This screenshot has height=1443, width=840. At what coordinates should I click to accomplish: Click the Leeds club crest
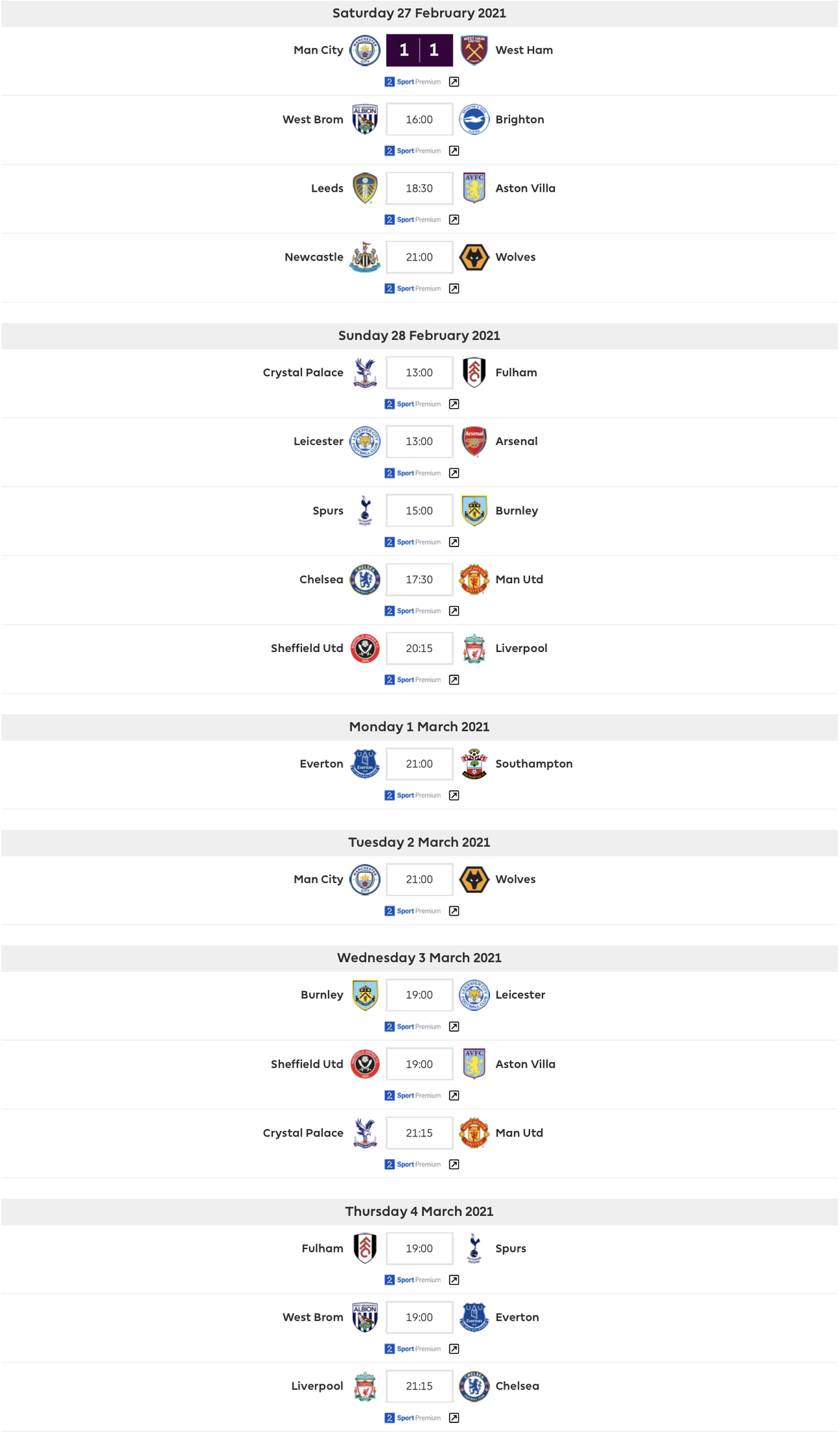coord(365,188)
